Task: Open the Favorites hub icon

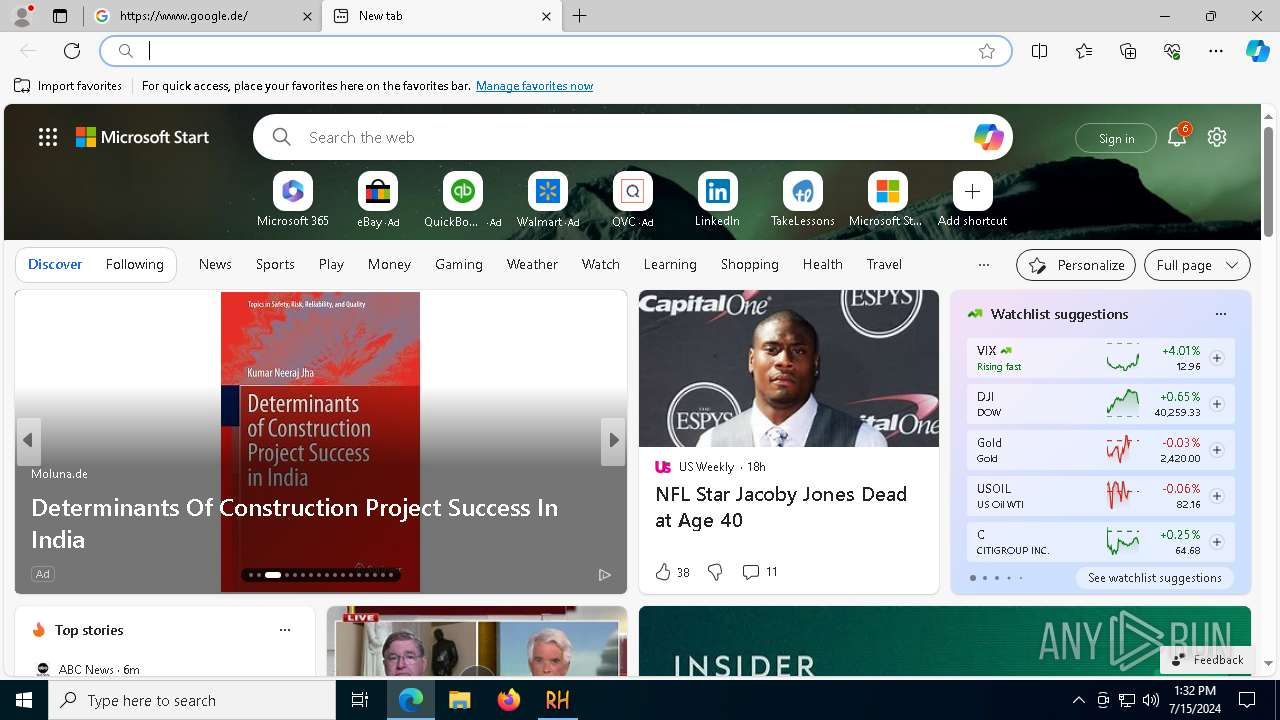Action: 1084,51
